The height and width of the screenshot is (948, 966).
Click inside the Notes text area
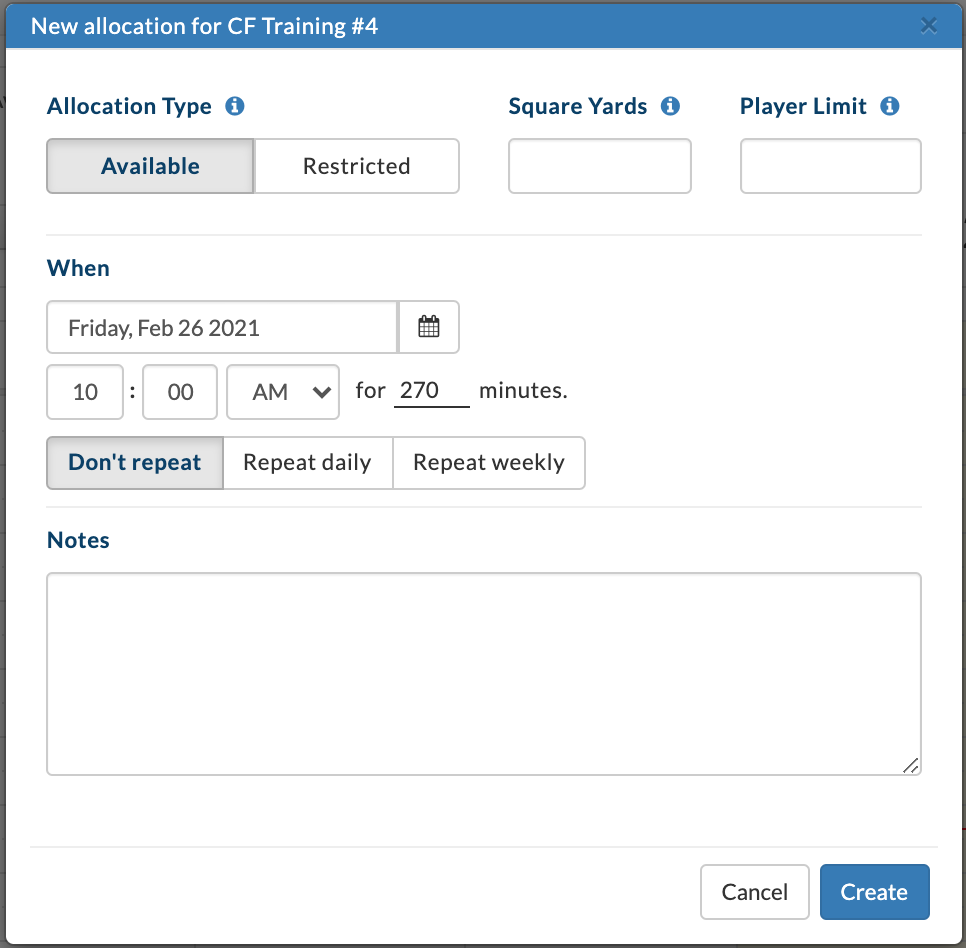pos(484,674)
